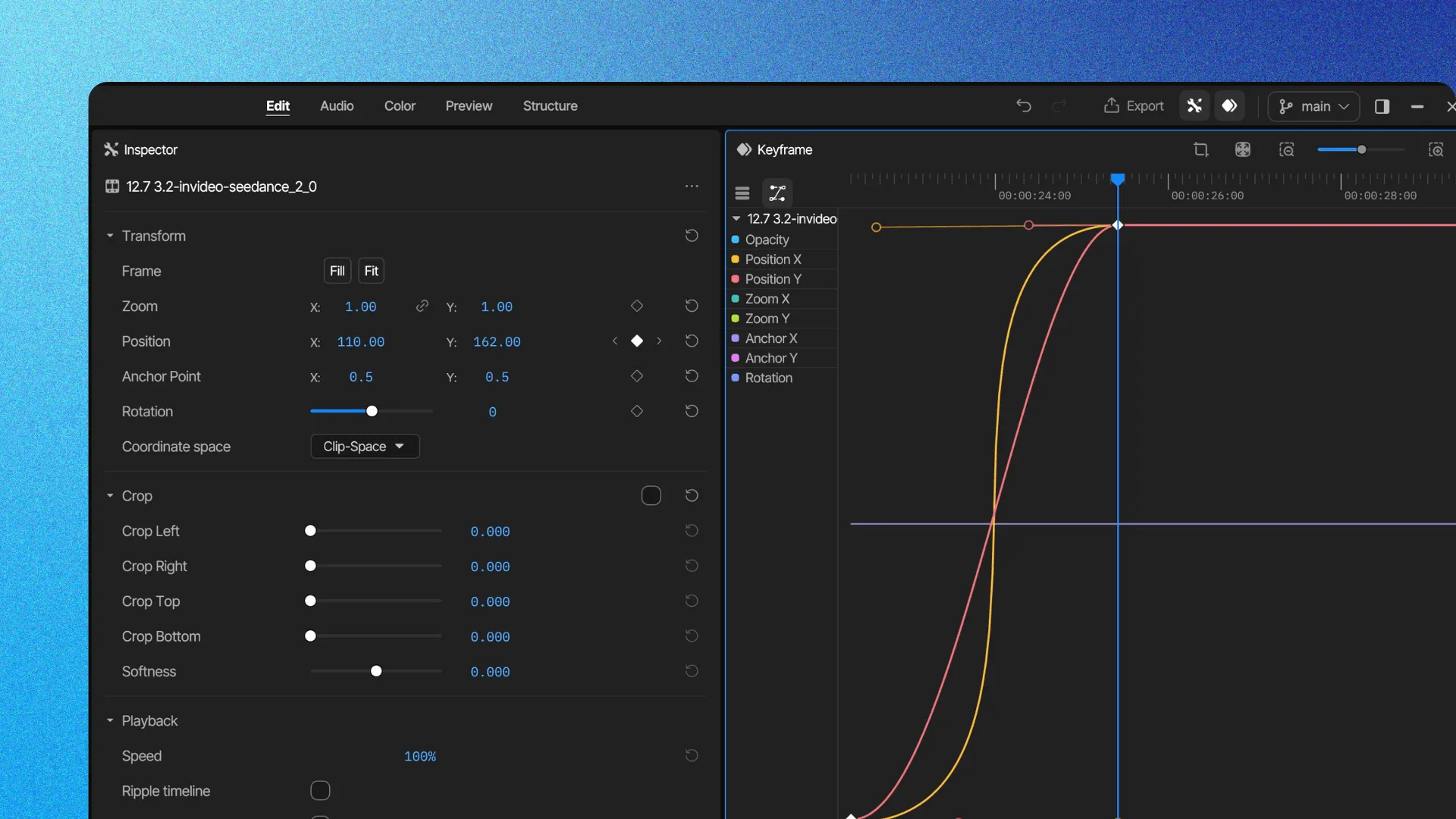Click the Rotation slider handle
1456x819 pixels.
point(372,411)
